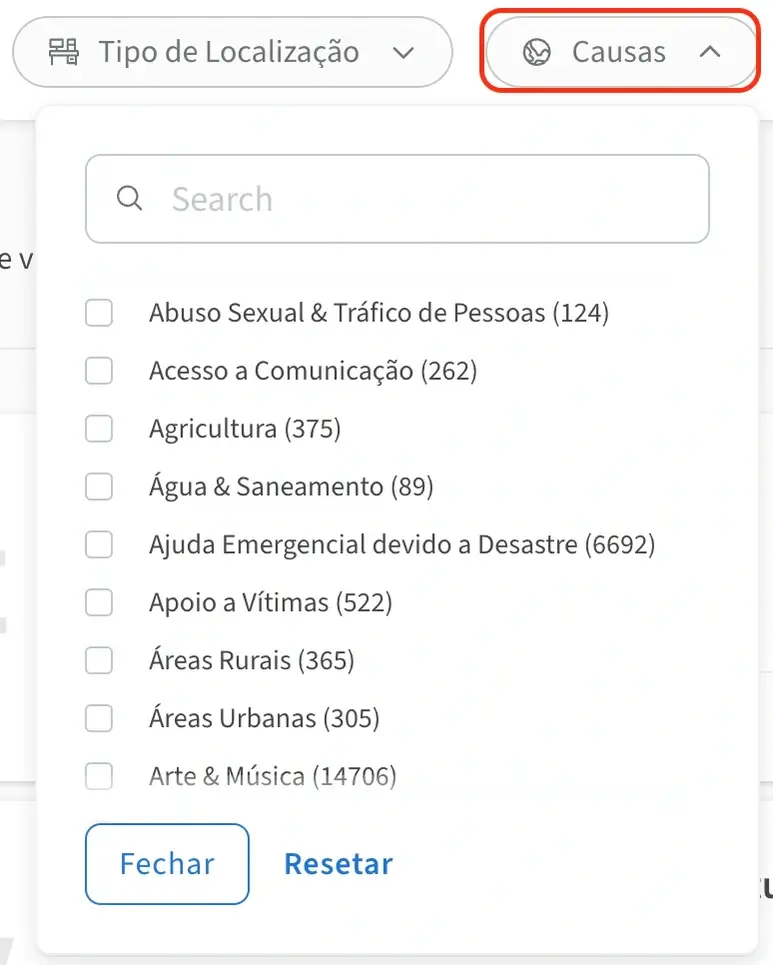Click the Causas globe icon

click(x=537, y=52)
